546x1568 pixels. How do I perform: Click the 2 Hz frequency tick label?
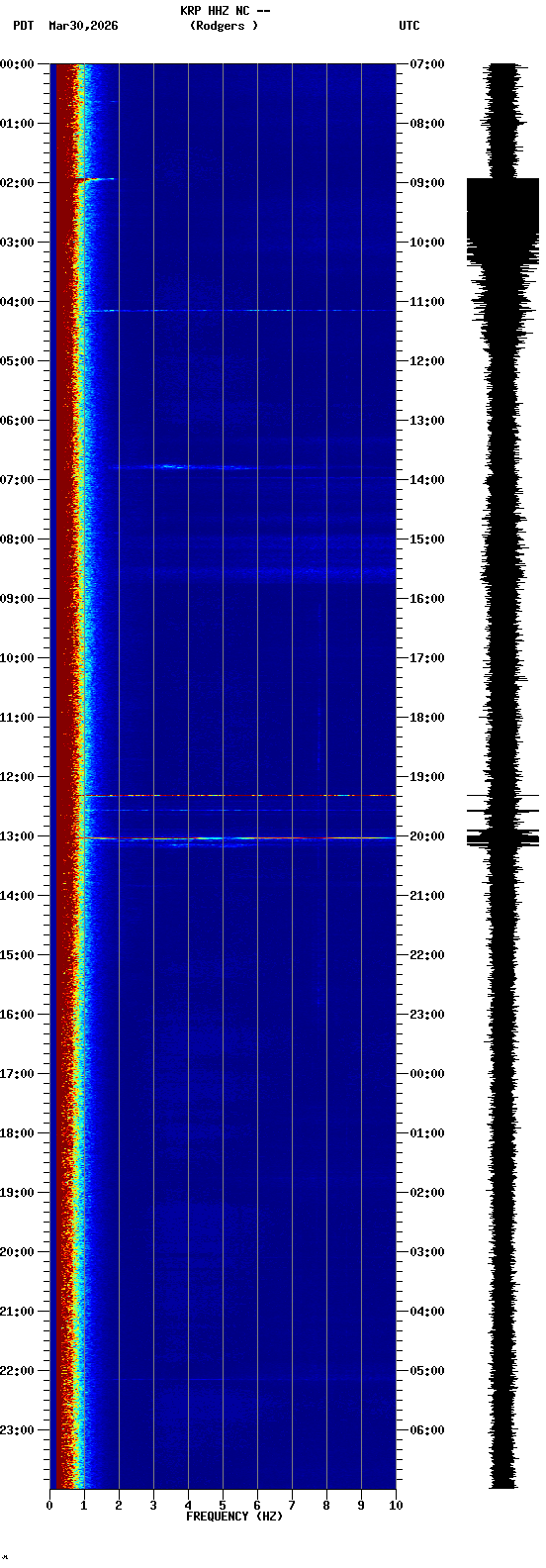119,1506
